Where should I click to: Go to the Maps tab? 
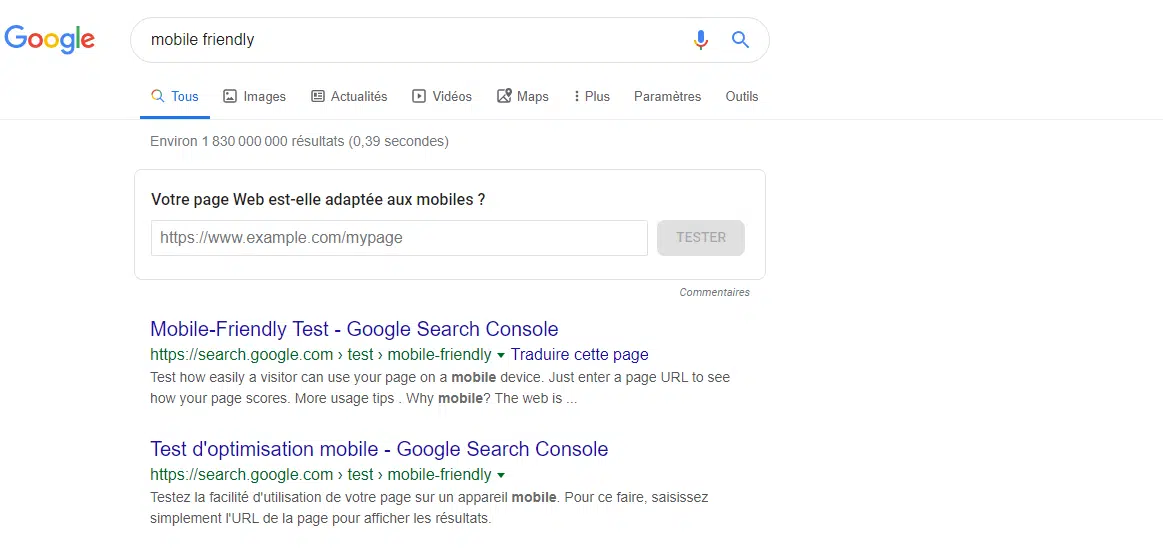click(523, 97)
